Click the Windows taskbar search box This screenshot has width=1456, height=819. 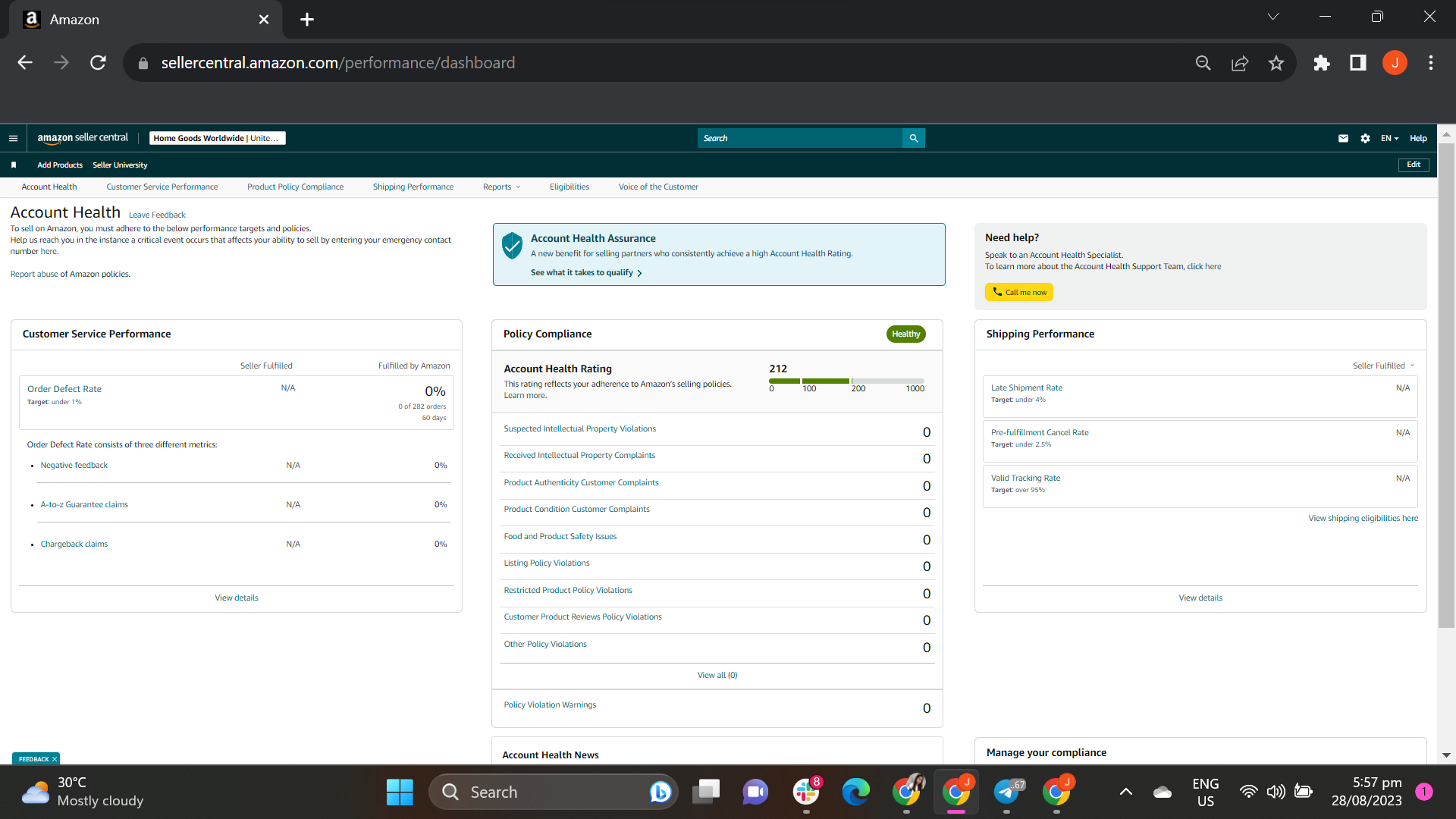[x=554, y=792]
